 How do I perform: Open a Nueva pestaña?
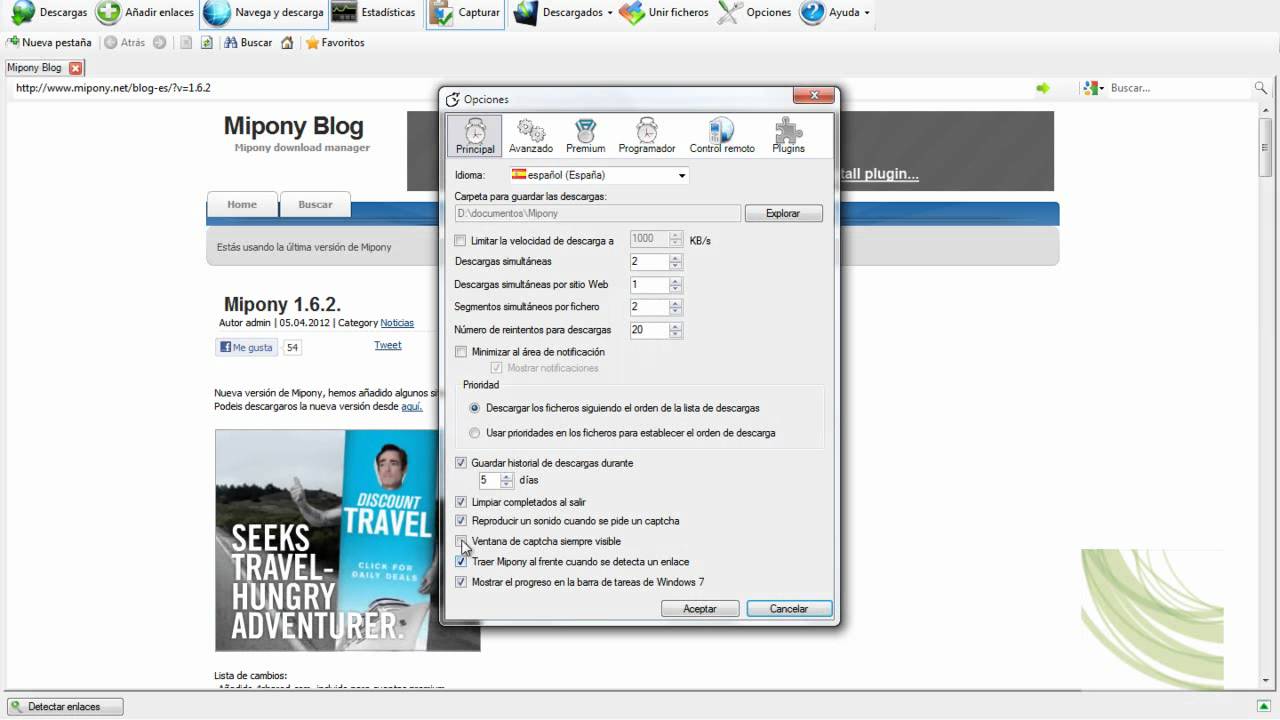(x=49, y=43)
